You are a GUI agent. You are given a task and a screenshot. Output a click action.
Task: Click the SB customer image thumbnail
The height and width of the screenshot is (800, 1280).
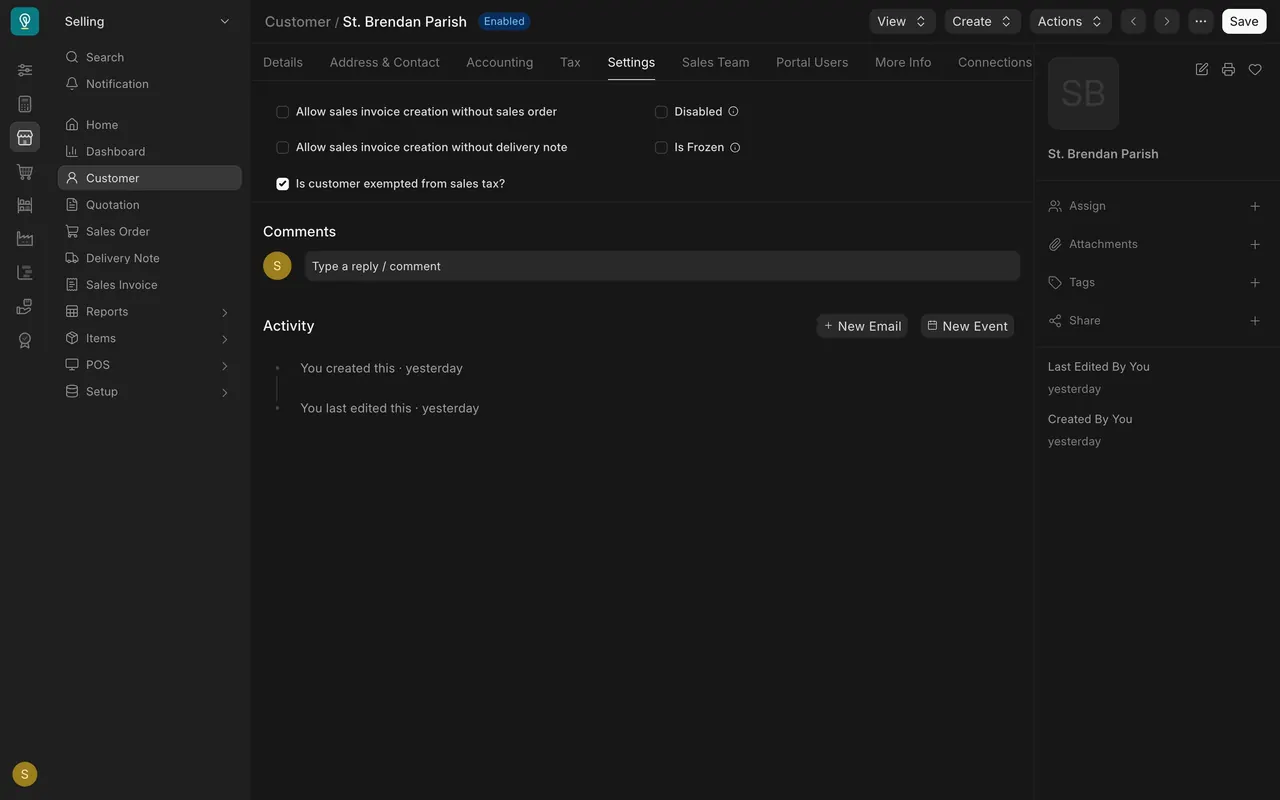[1083, 93]
